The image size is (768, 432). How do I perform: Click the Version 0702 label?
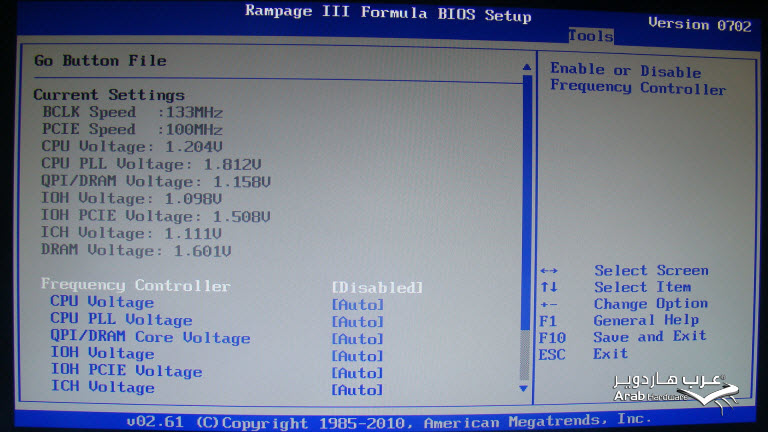(x=699, y=24)
